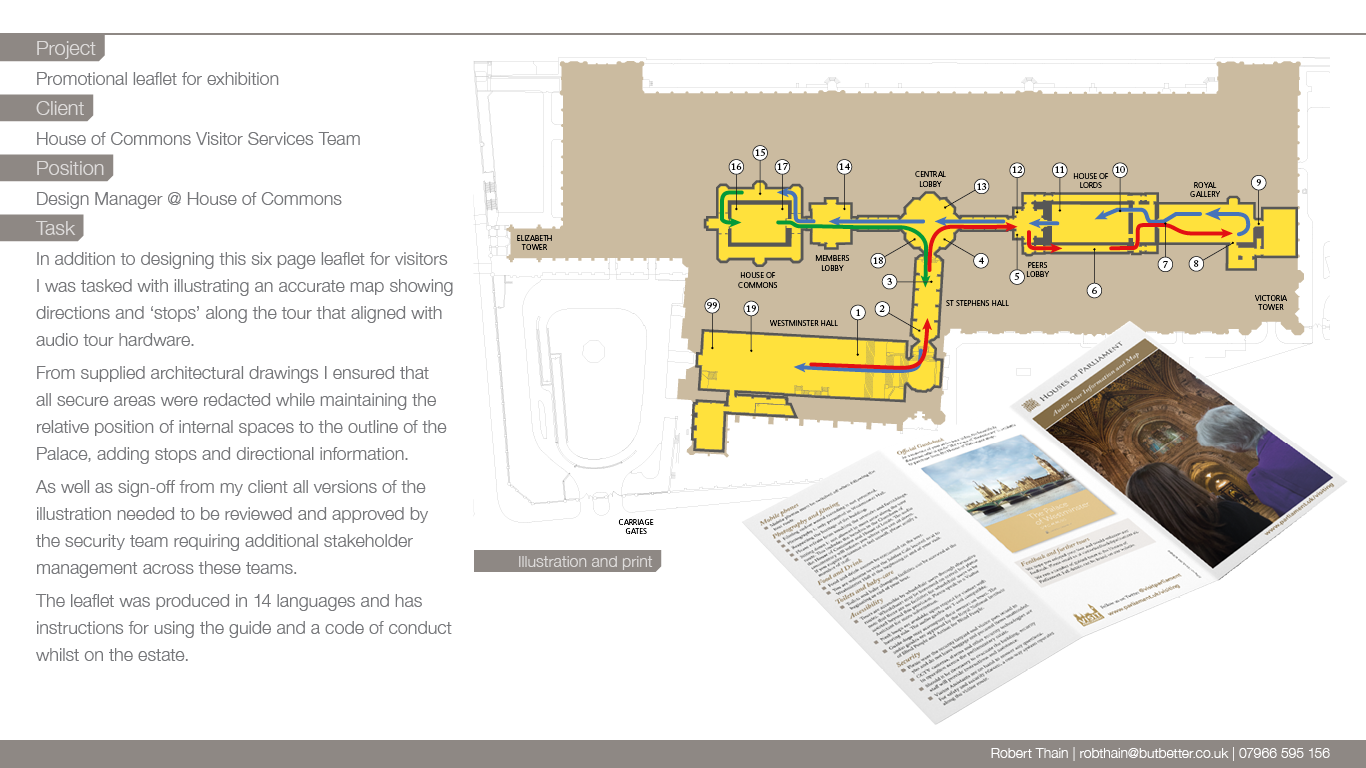The height and width of the screenshot is (768, 1366).
Task: Click the Project section header
Action: coord(66,48)
